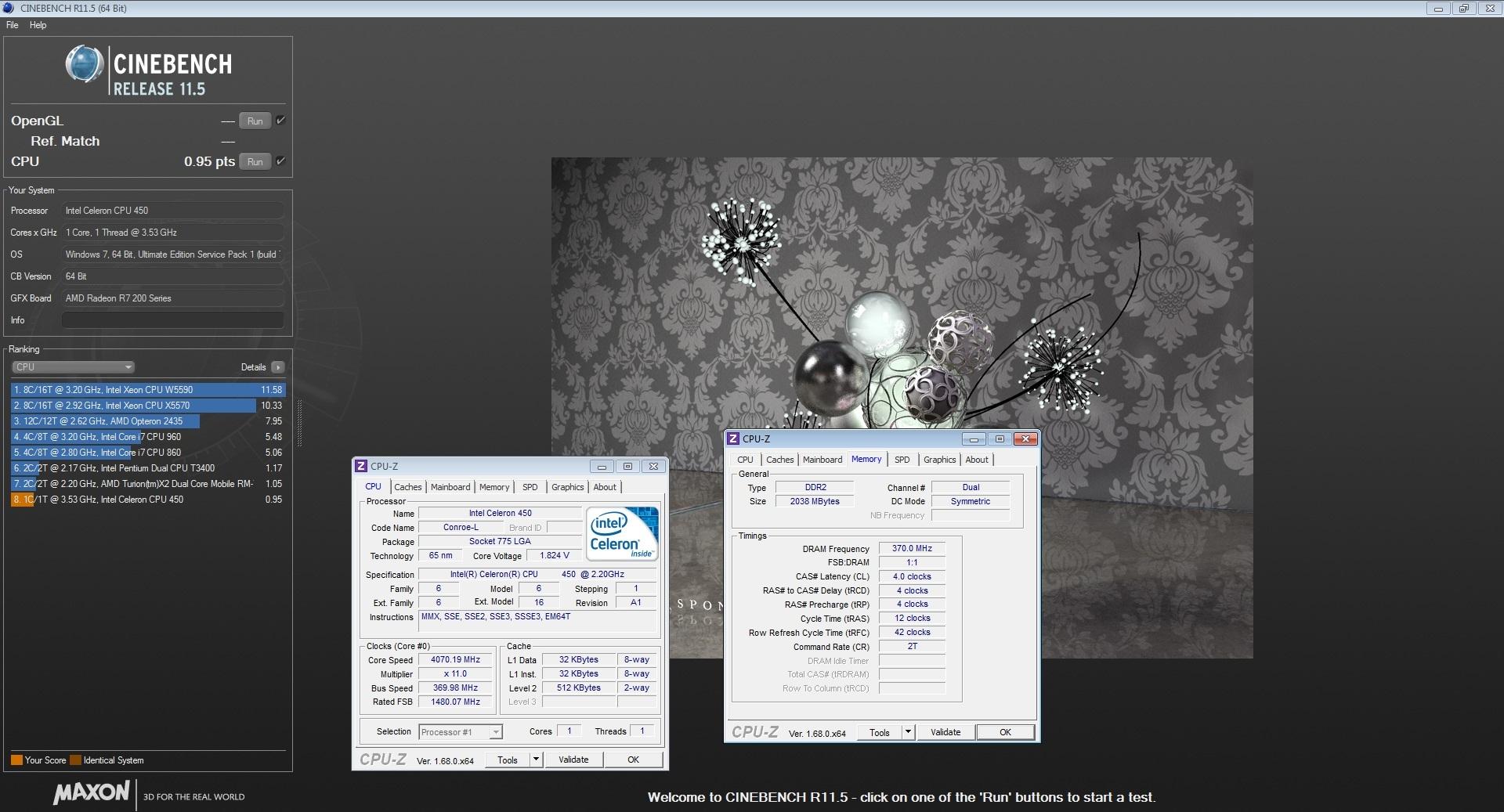This screenshot has width=1504, height=812.
Task: Open the Help menu
Action: (x=38, y=25)
